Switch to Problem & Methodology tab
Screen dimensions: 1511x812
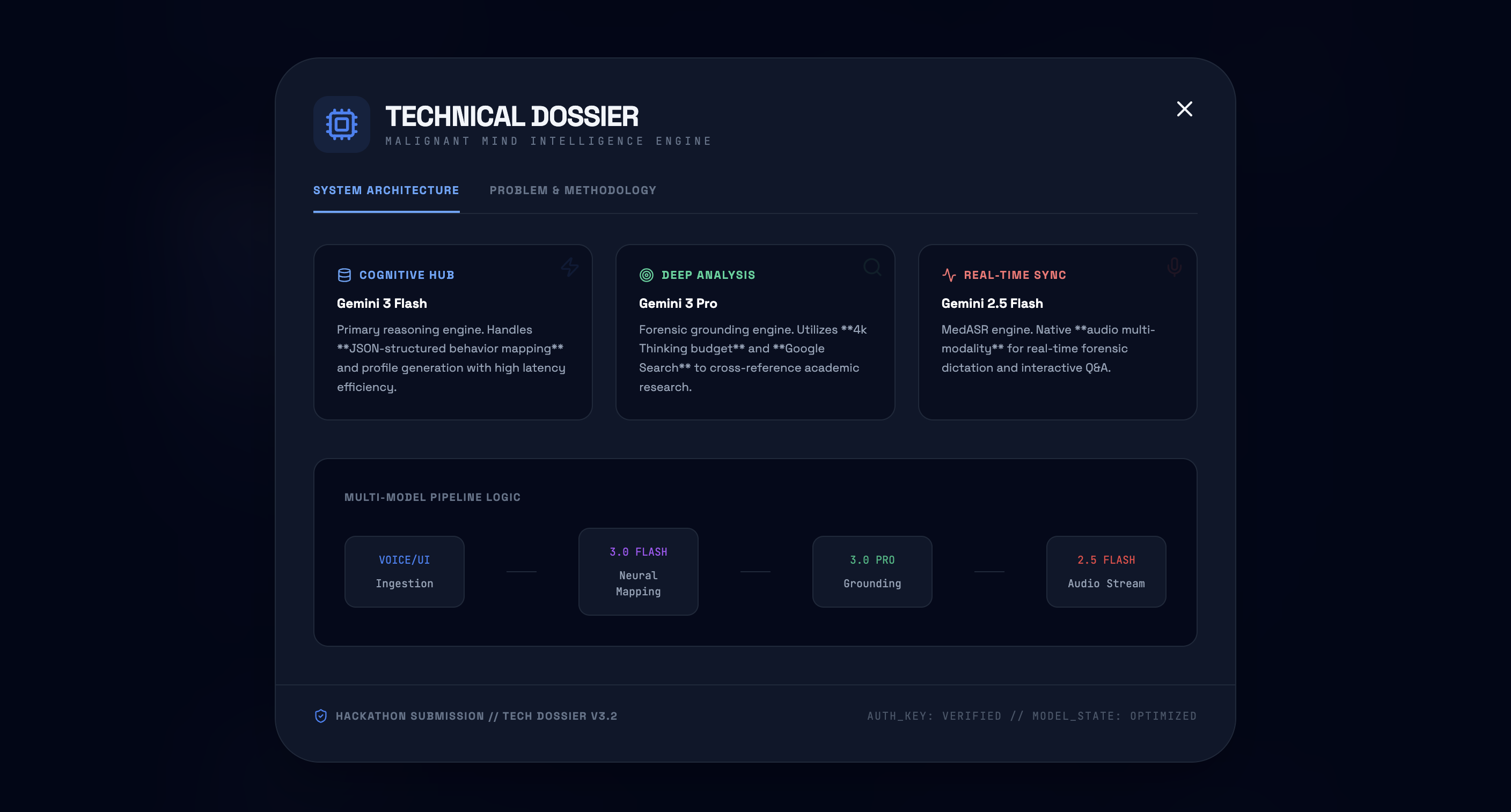point(573,190)
